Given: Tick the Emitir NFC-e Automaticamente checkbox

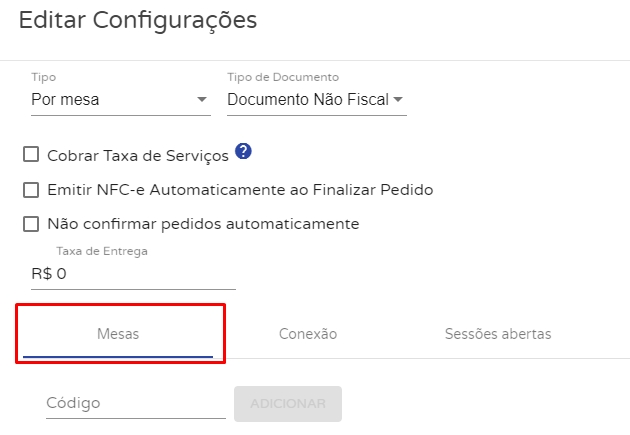Looking at the screenshot, I should tap(31, 189).
